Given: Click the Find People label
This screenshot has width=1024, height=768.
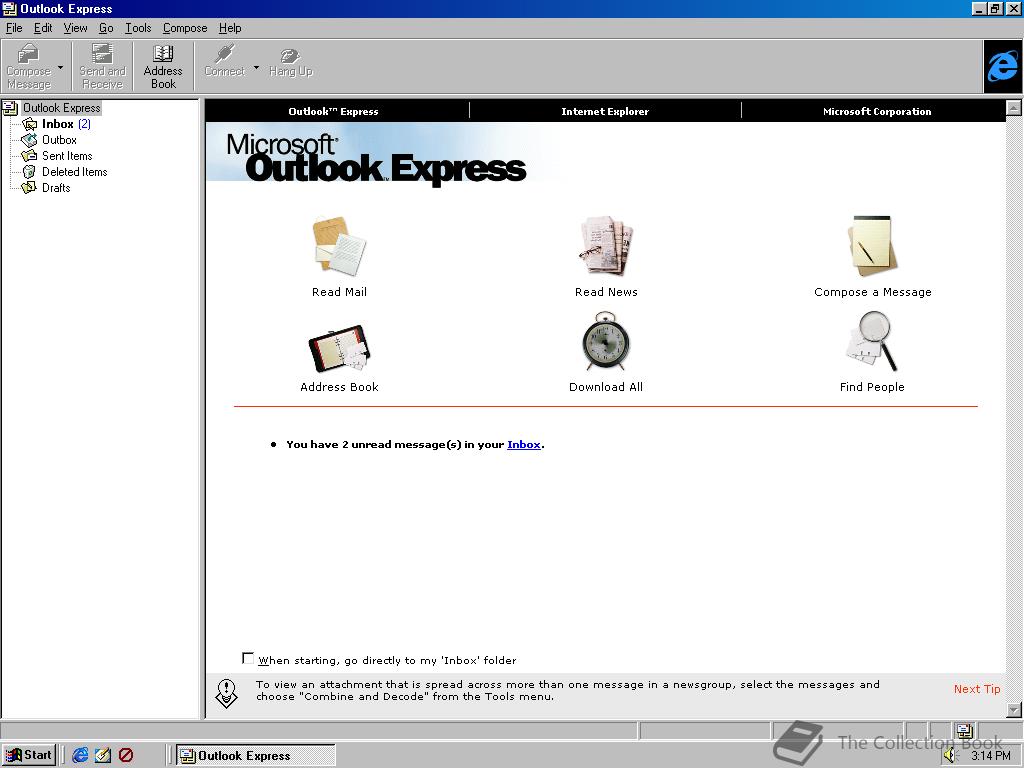Looking at the screenshot, I should click(x=872, y=387).
